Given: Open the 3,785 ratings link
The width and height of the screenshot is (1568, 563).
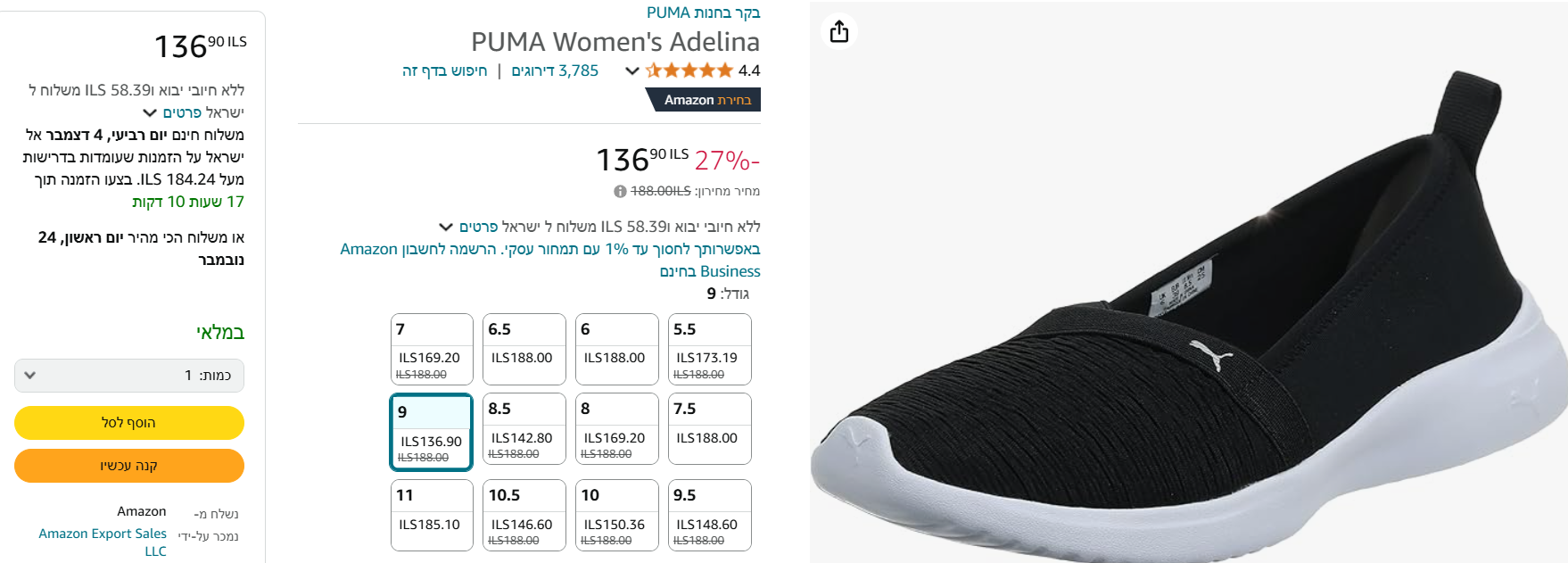Looking at the screenshot, I should click(555, 70).
